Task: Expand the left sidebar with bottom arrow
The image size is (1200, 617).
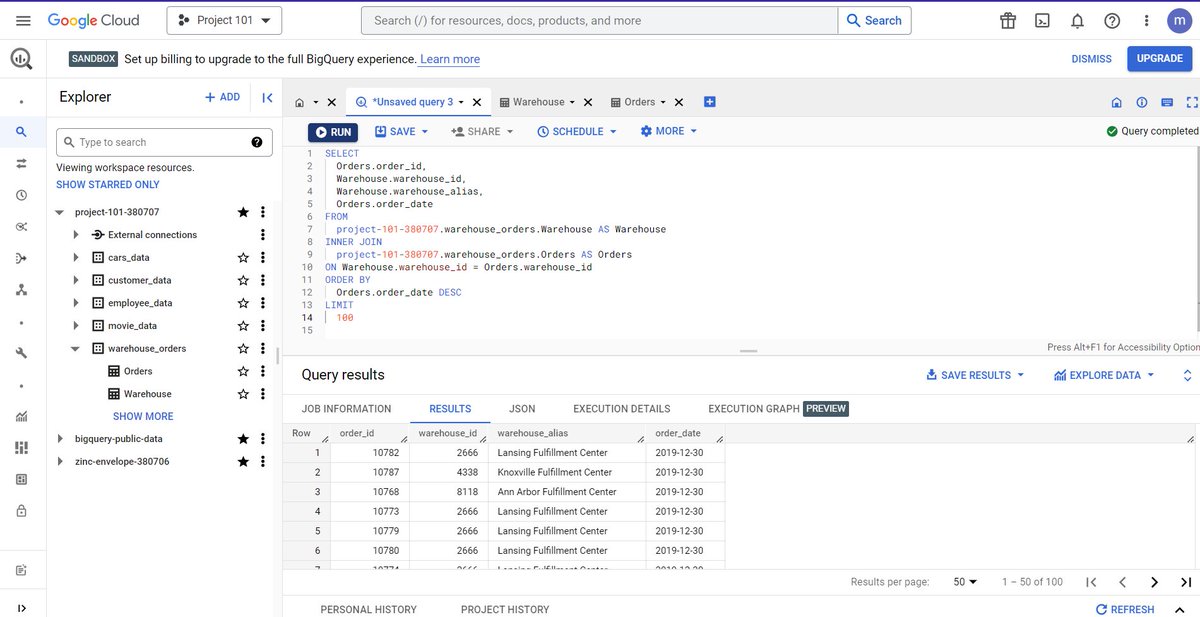Action: (21, 608)
